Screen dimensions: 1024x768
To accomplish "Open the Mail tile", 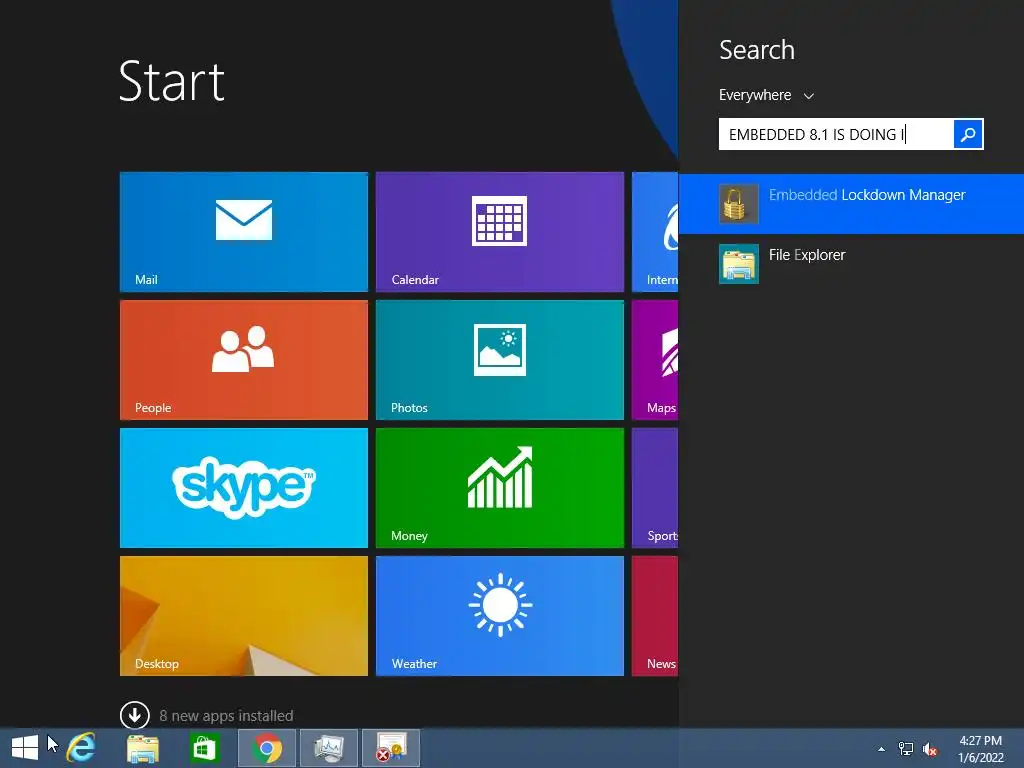I will click(244, 232).
